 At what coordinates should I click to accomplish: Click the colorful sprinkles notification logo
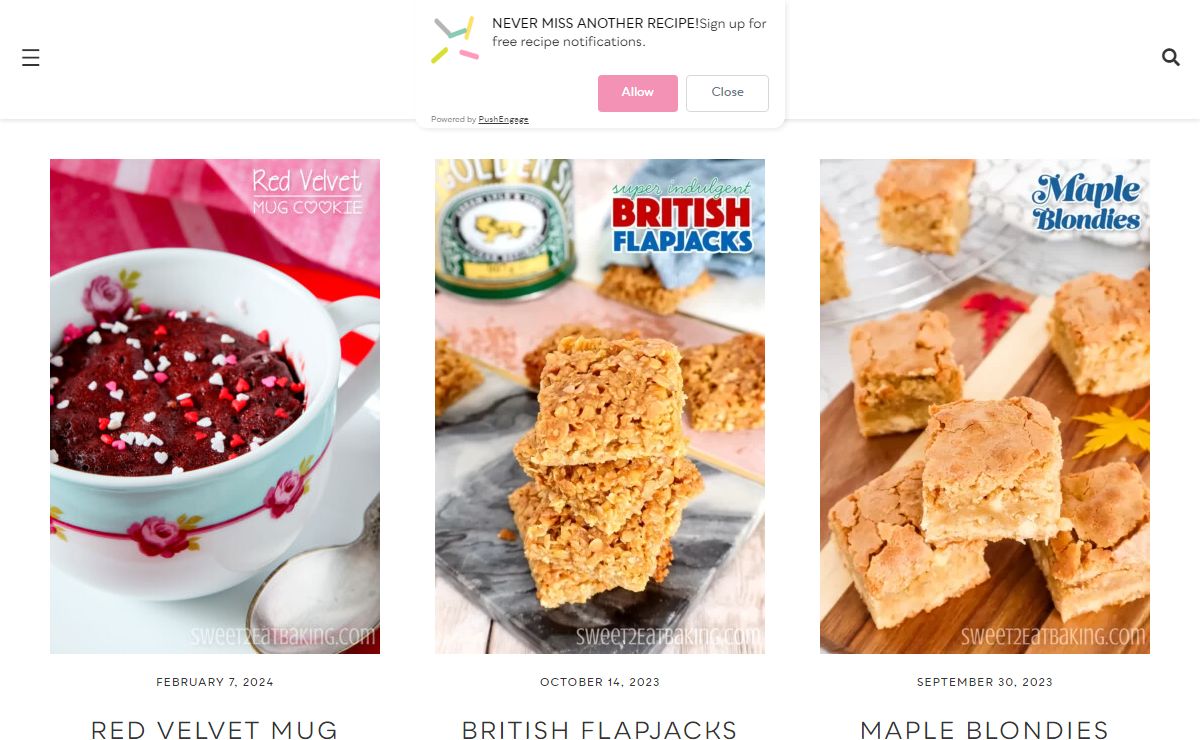(x=455, y=40)
